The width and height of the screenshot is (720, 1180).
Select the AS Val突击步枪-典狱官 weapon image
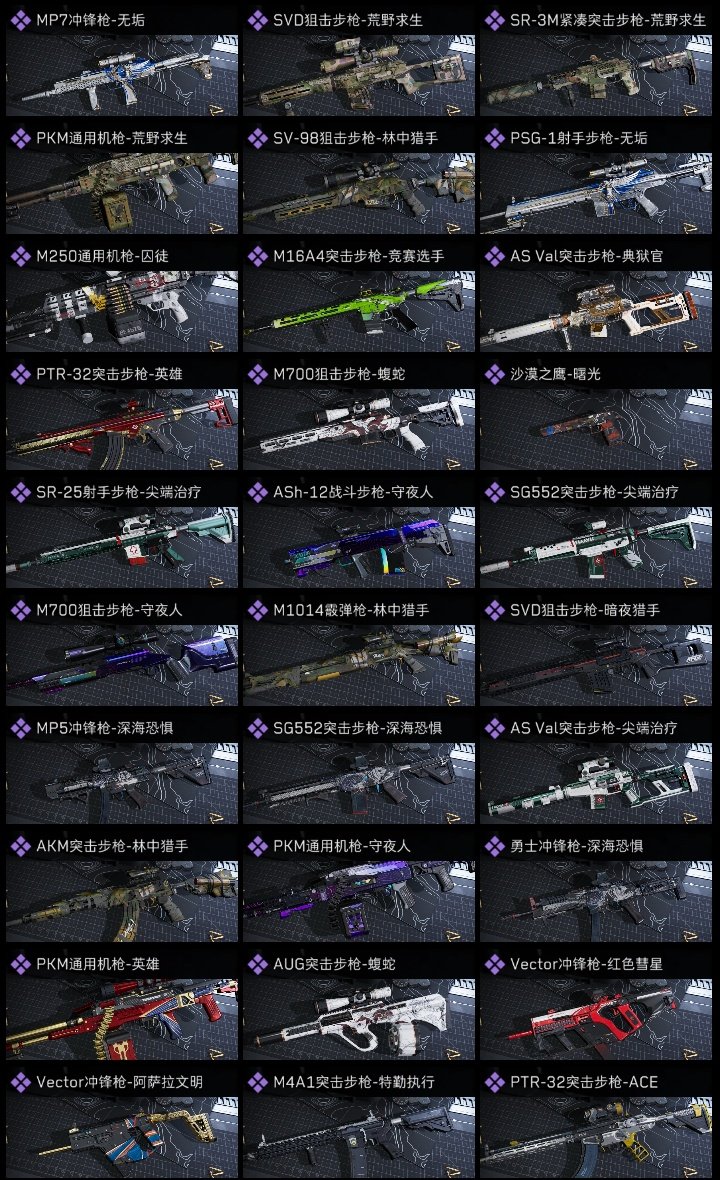596,312
